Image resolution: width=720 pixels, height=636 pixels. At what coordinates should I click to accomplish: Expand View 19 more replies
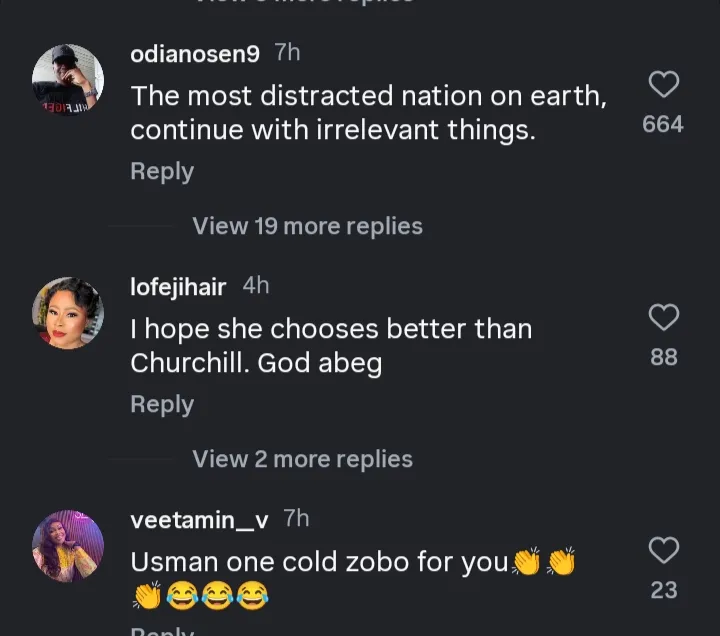tap(307, 226)
